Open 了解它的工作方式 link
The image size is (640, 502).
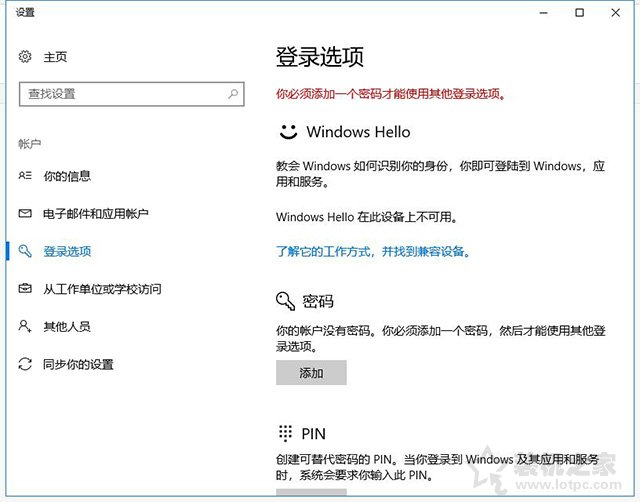tap(373, 251)
